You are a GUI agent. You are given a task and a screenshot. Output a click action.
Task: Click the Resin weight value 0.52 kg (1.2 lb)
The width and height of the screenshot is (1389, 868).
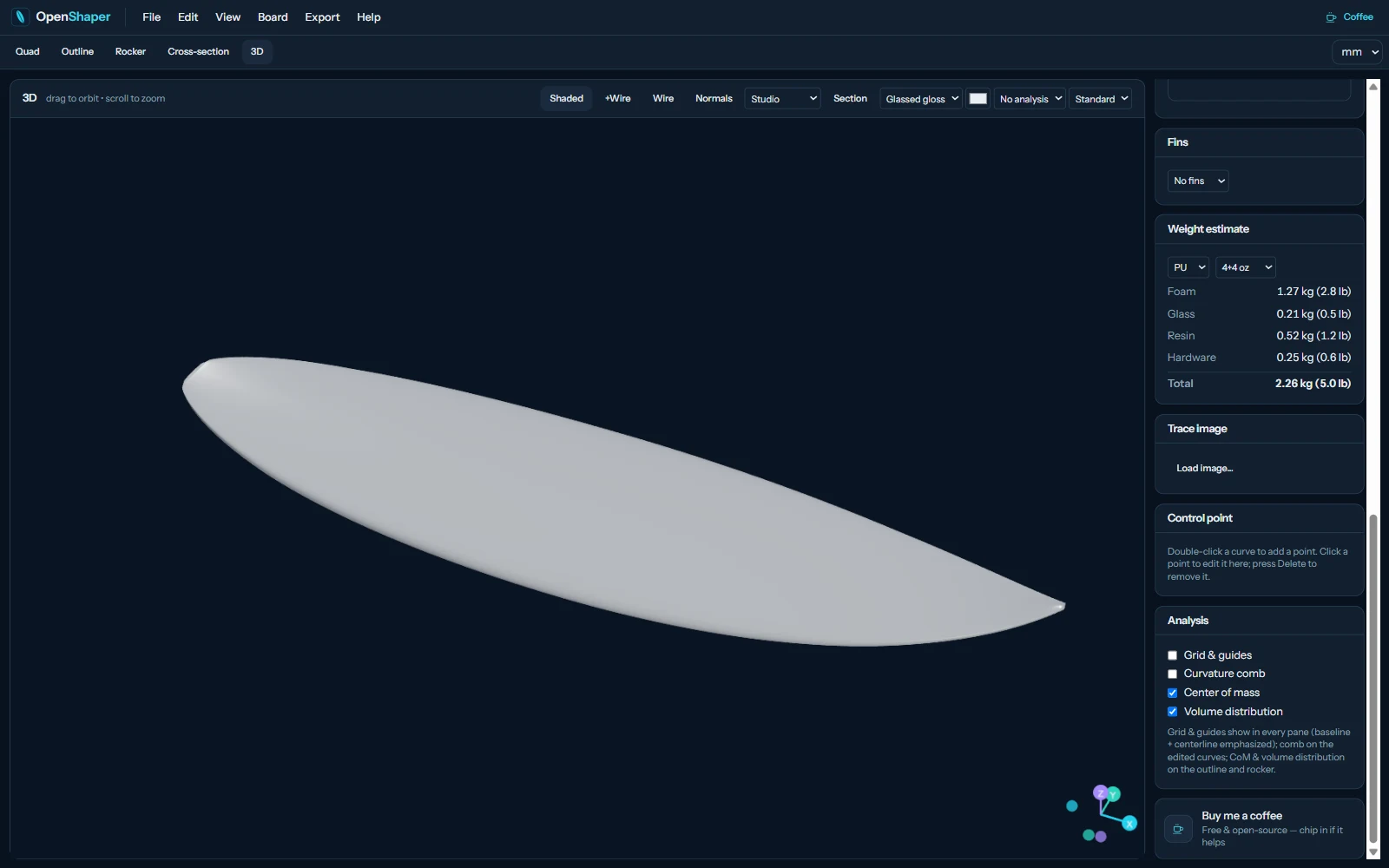click(1313, 336)
